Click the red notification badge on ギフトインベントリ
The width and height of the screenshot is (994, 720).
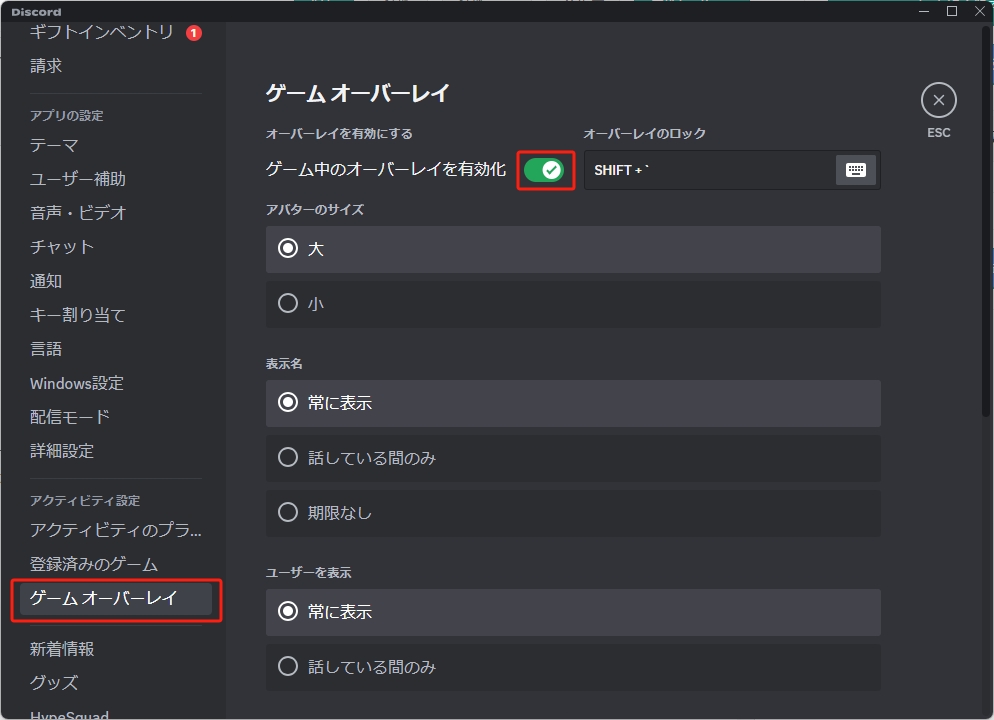coord(193,33)
